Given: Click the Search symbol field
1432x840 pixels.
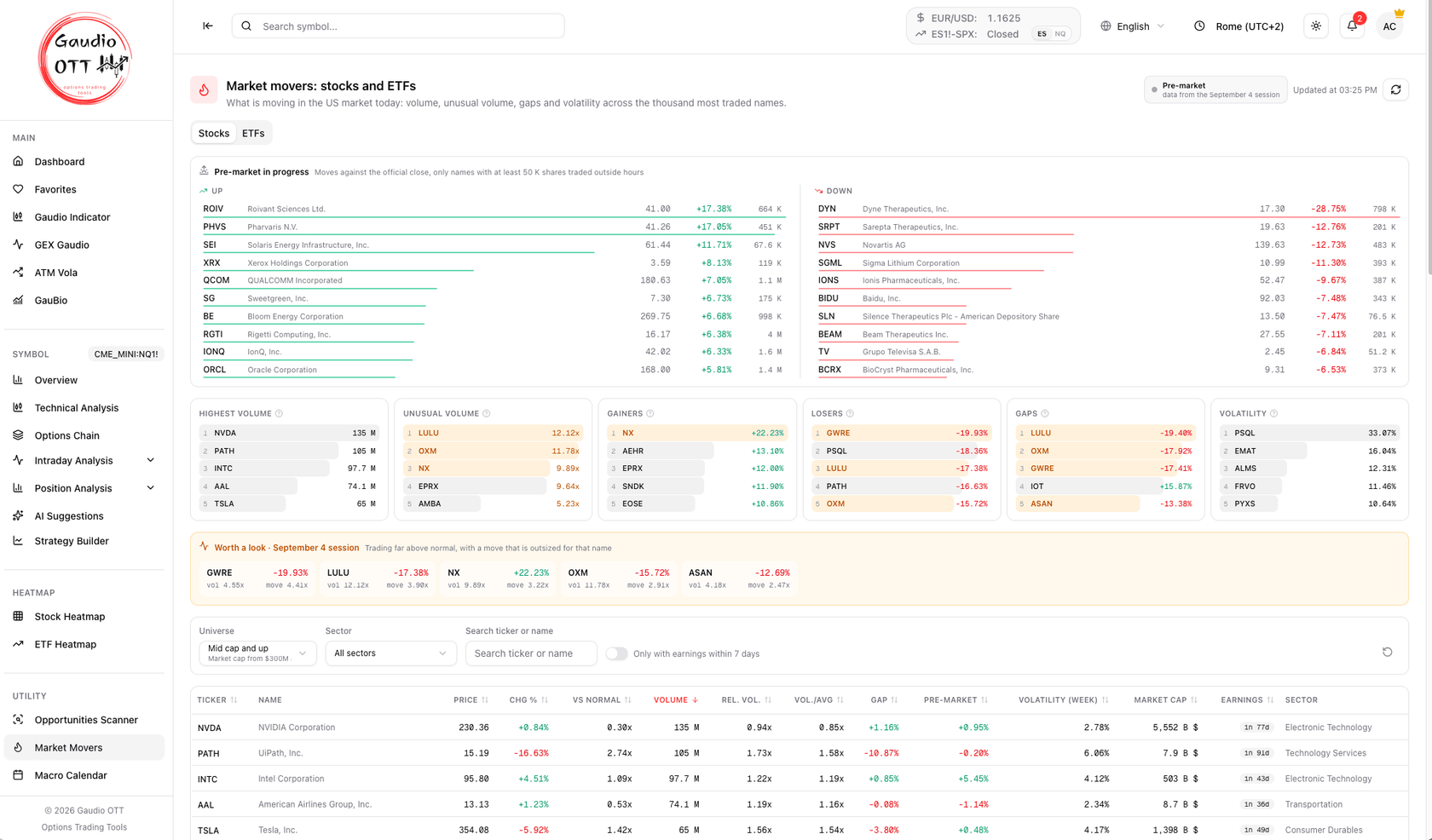Looking at the screenshot, I should coord(398,26).
